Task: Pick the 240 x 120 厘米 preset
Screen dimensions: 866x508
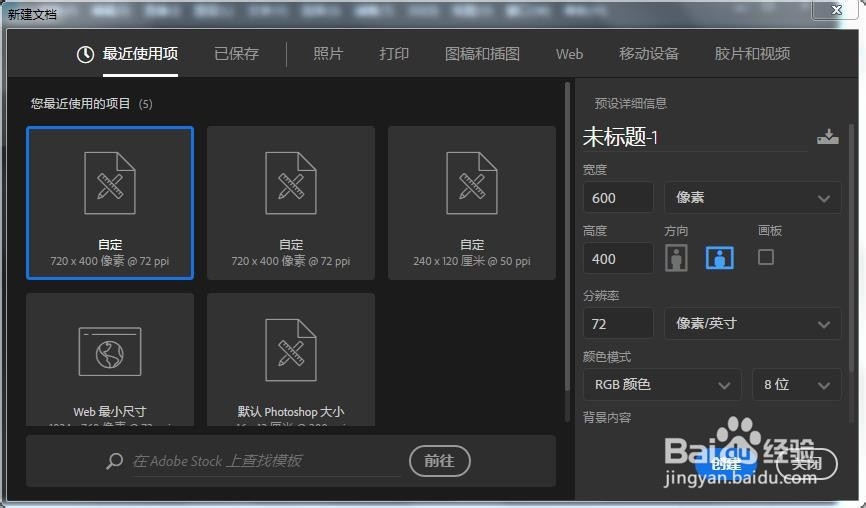Action: (472, 203)
